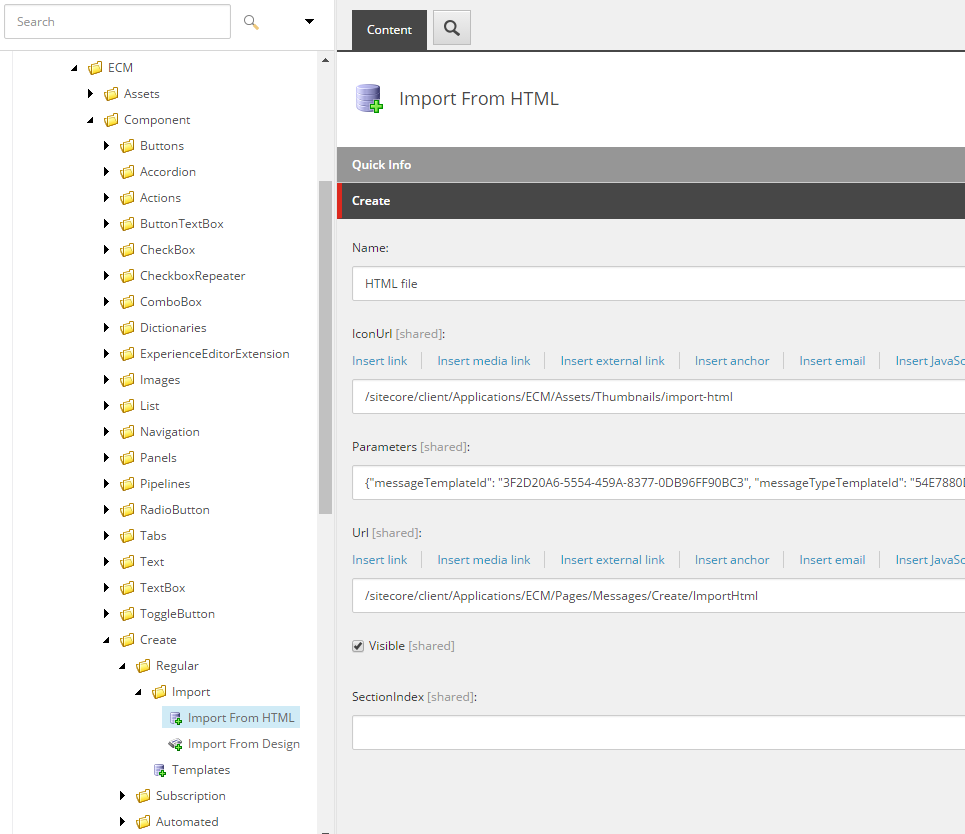Collapse the Import tree node
This screenshot has width=965, height=834.
click(138, 692)
